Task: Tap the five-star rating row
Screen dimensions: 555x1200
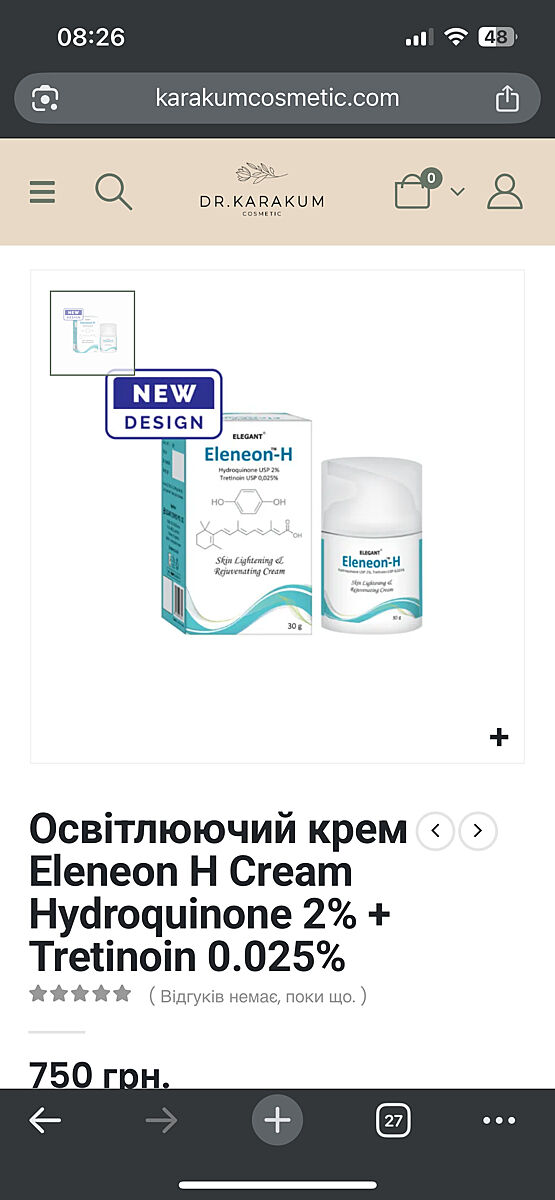Action: (x=80, y=993)
